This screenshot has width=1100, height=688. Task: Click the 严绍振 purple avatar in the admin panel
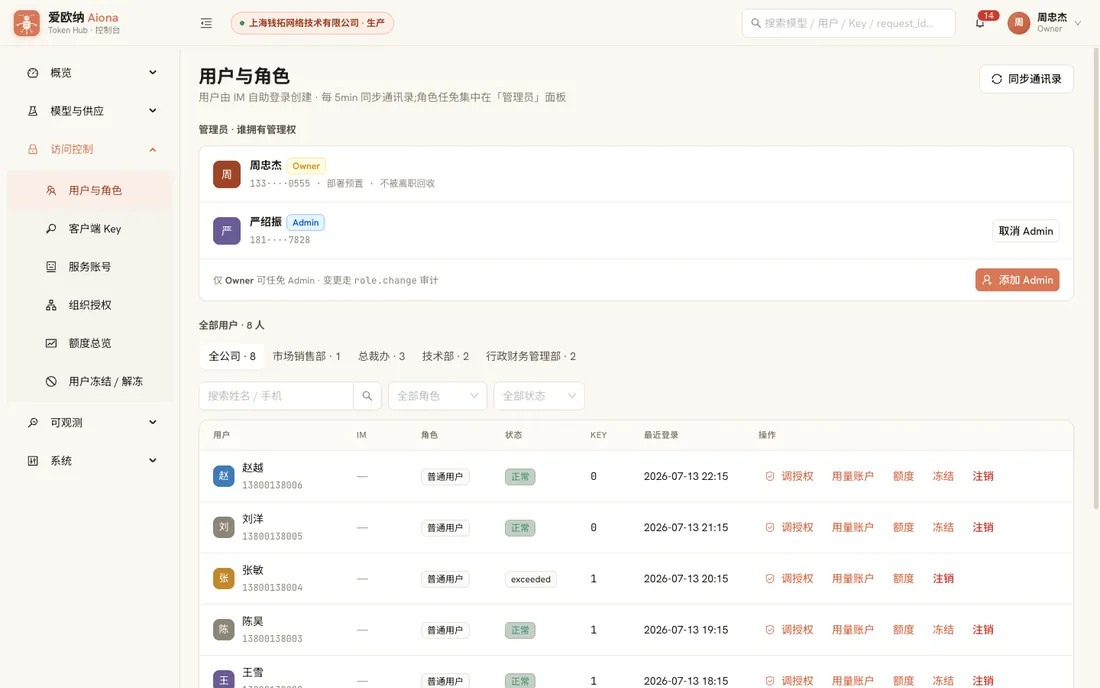[x=227, y=231]
